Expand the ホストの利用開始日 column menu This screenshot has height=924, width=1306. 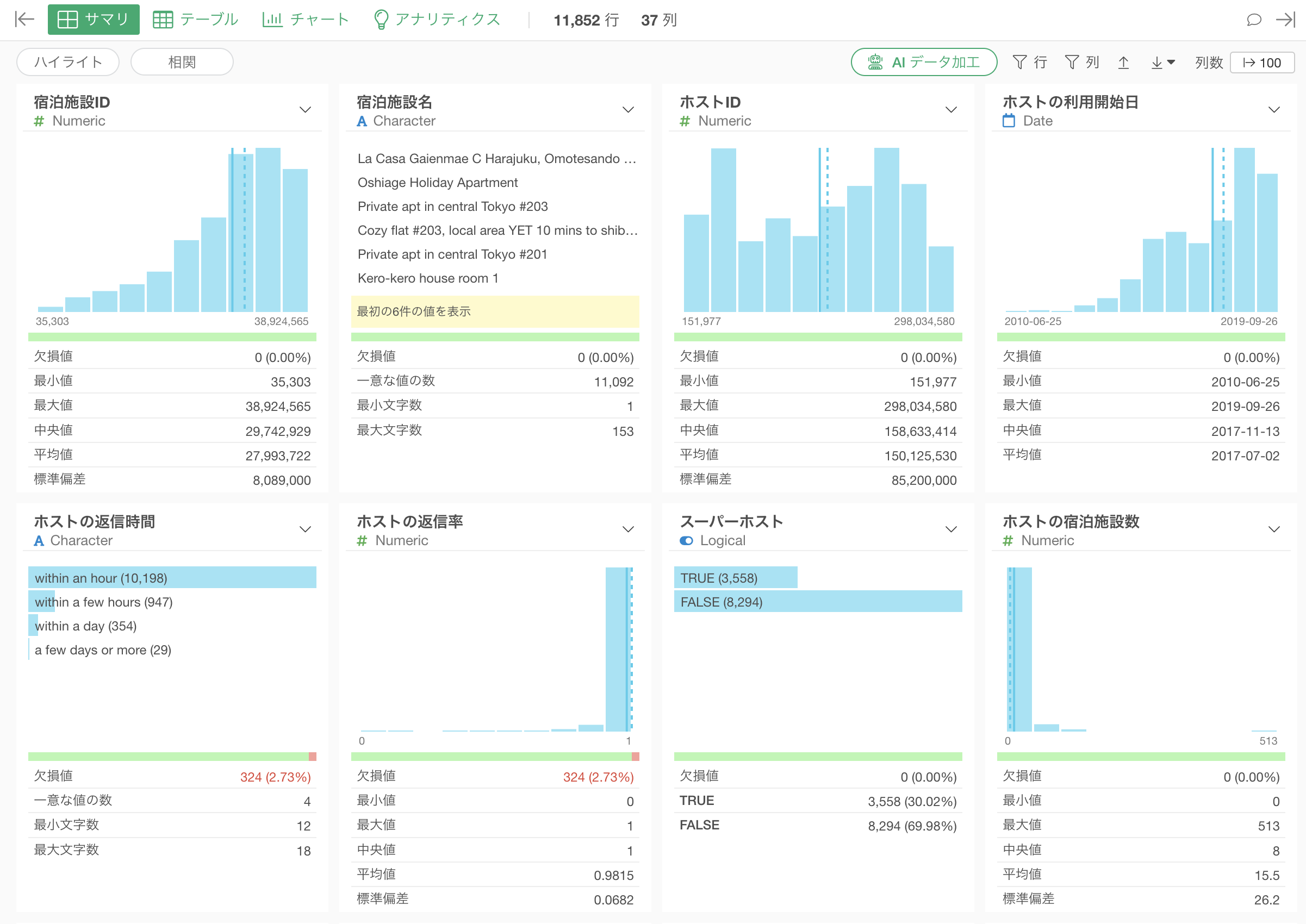click(1274, 110)
